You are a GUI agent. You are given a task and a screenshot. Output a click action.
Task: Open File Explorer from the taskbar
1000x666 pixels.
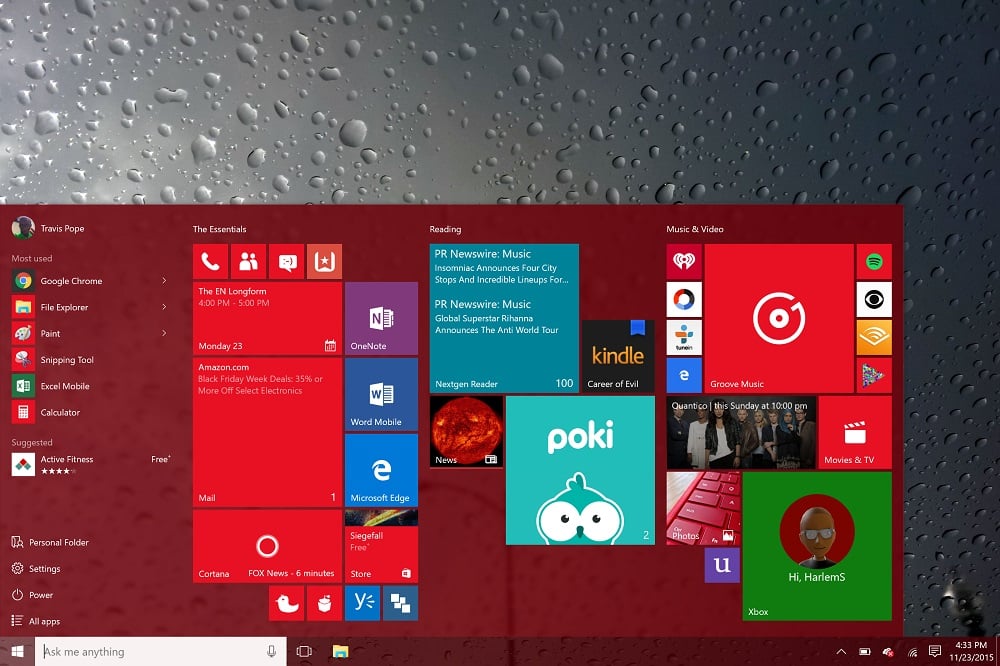341,651
